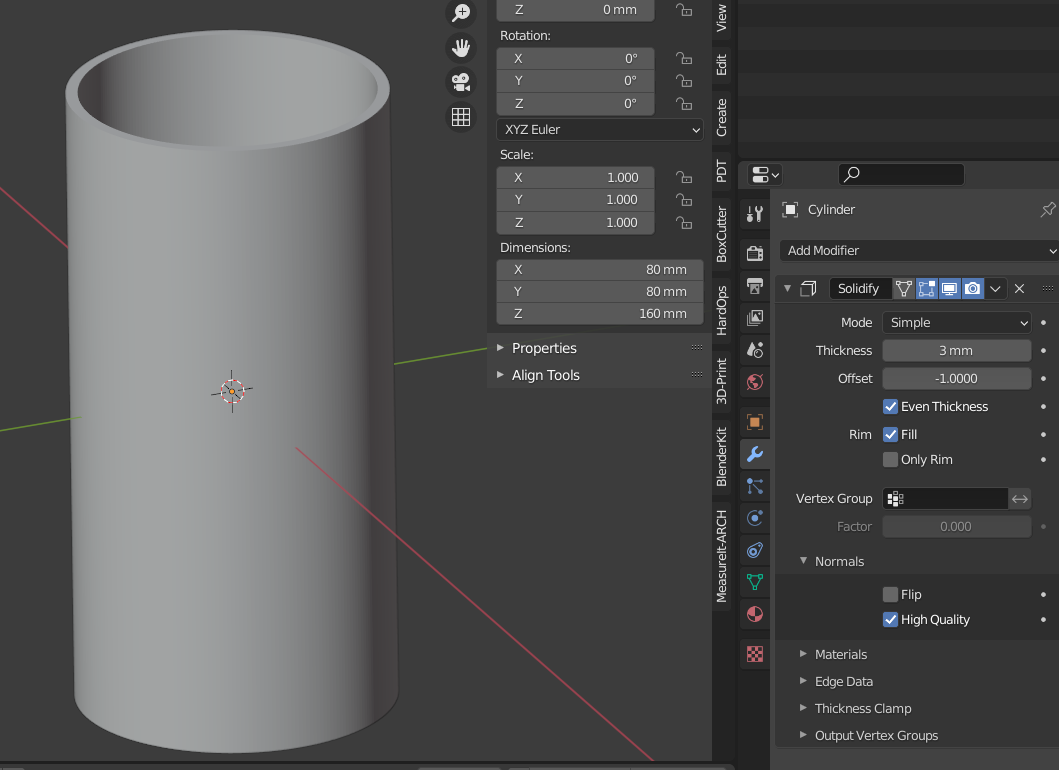The height and width of the screenshot is (770, 1059).
Task: Open the Material properties tab
Action: click(755, 613)
